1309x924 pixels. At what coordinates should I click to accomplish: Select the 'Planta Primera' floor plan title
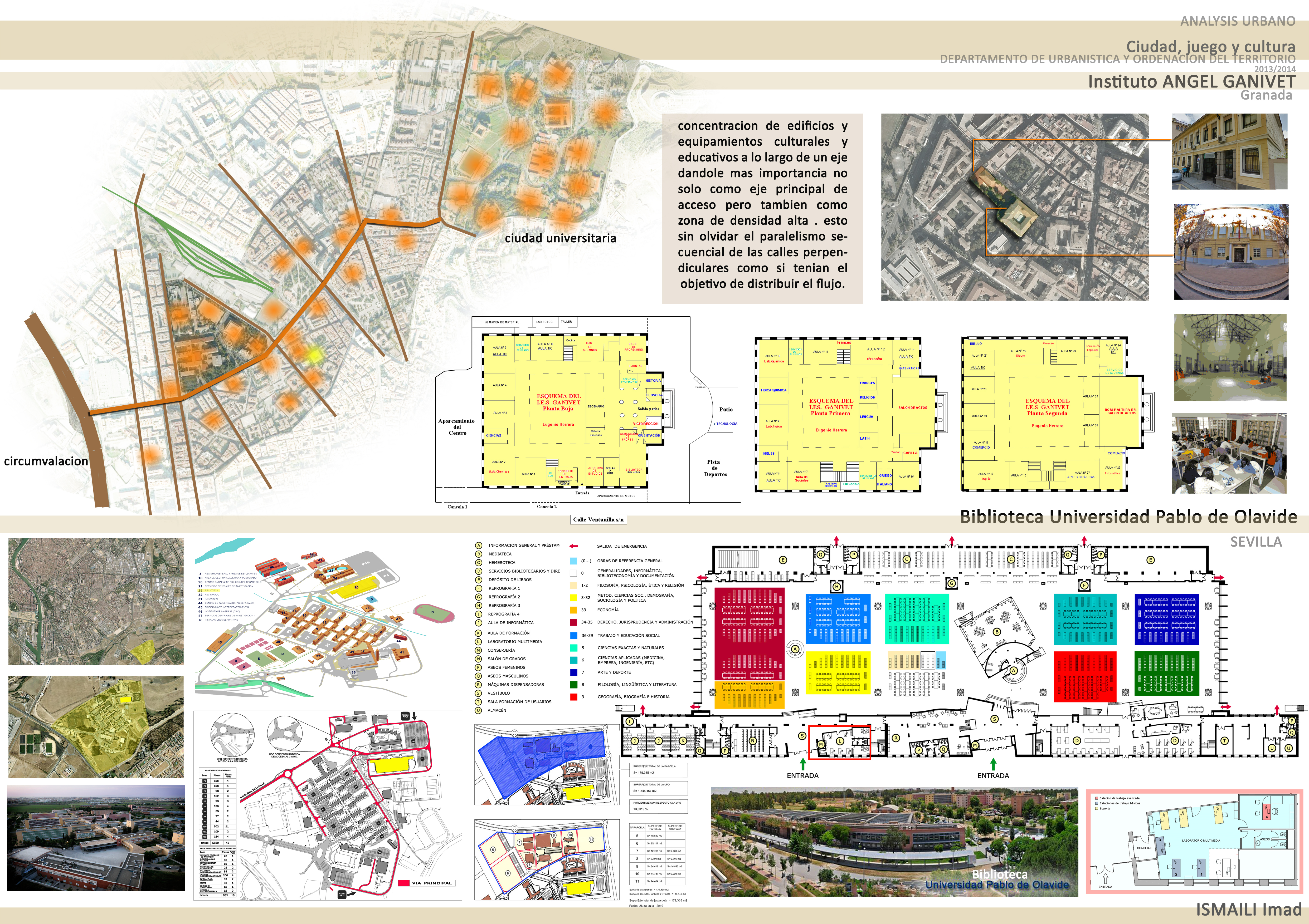click(830, 413)
